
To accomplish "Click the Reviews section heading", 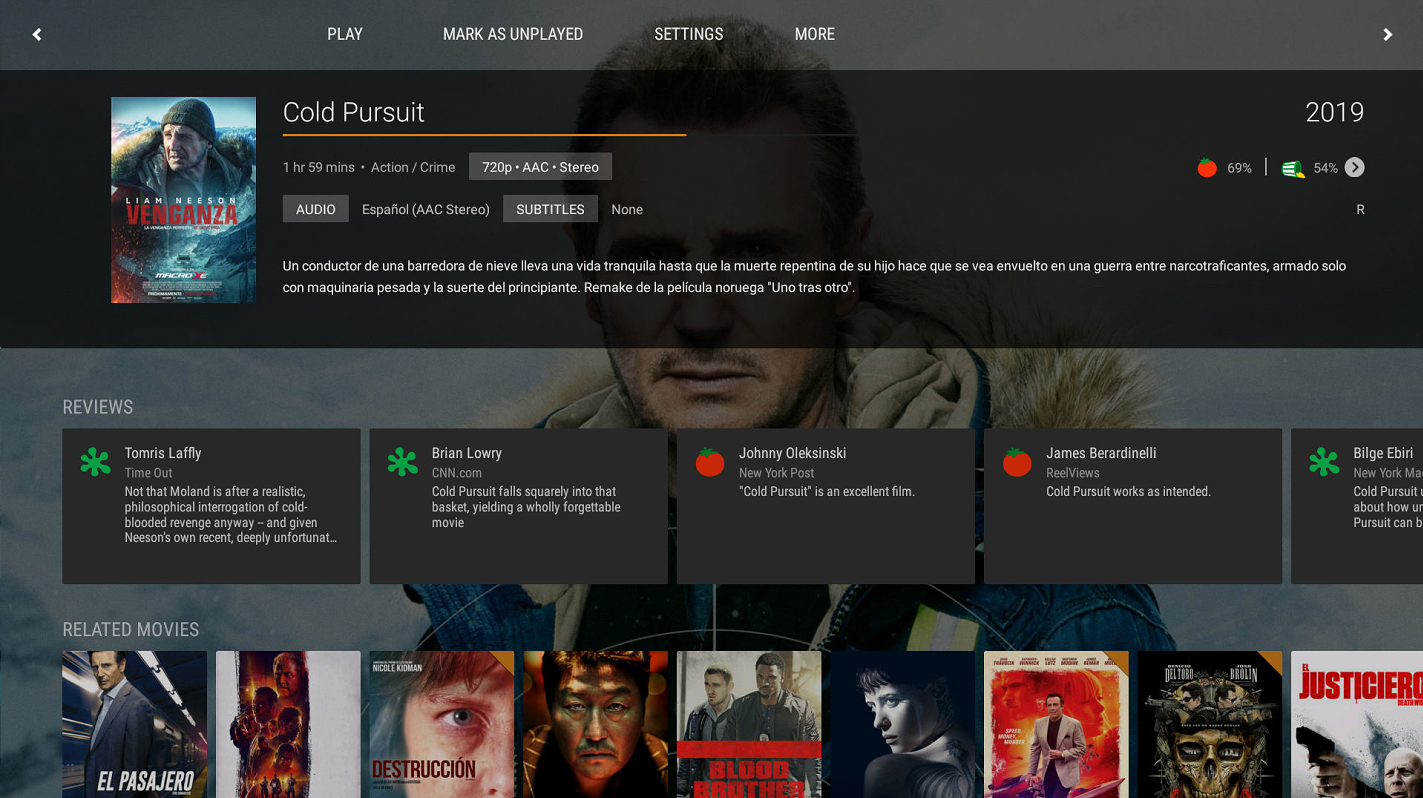I will pyautogui.click(x=98, y=407).
